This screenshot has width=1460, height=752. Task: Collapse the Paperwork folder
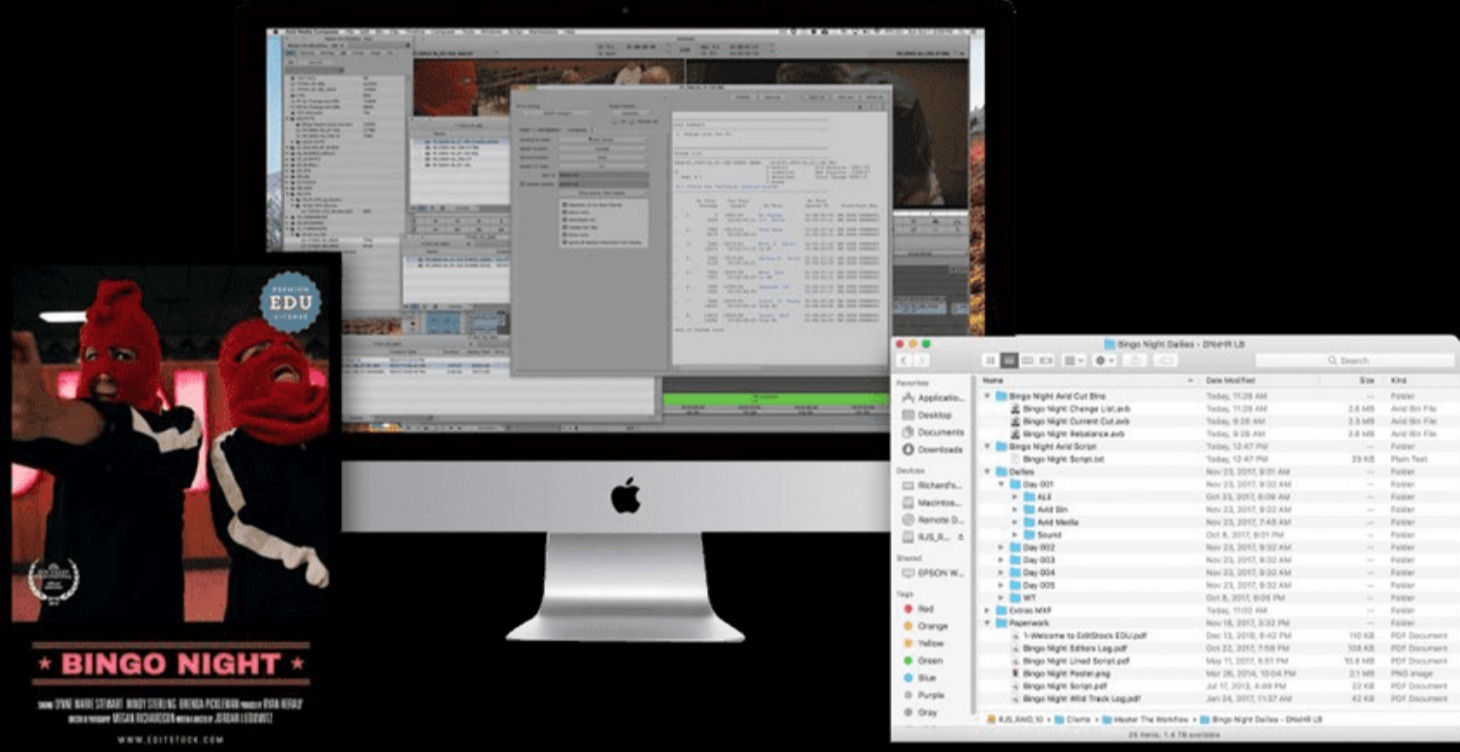pos(987,623)
